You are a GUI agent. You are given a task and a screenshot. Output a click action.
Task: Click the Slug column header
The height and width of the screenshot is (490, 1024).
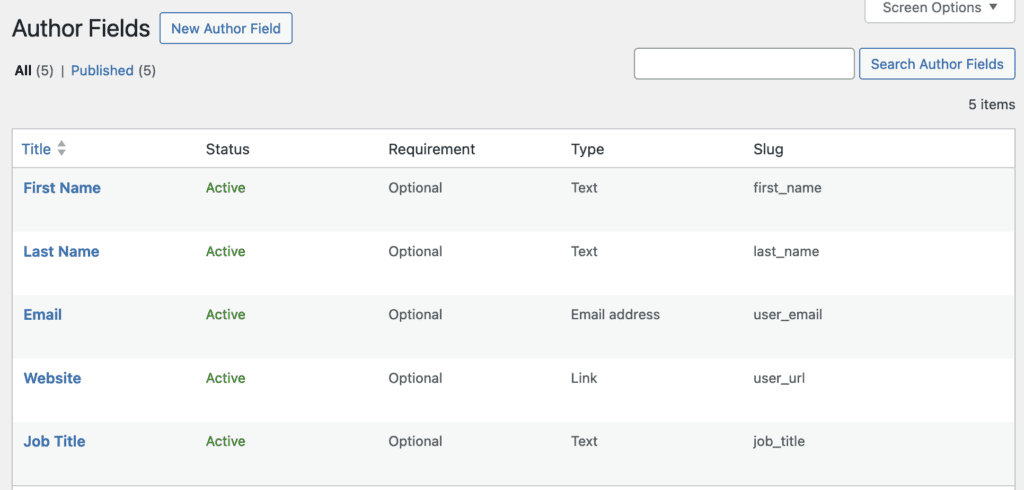pyautogui.click(x=768, y=149)
